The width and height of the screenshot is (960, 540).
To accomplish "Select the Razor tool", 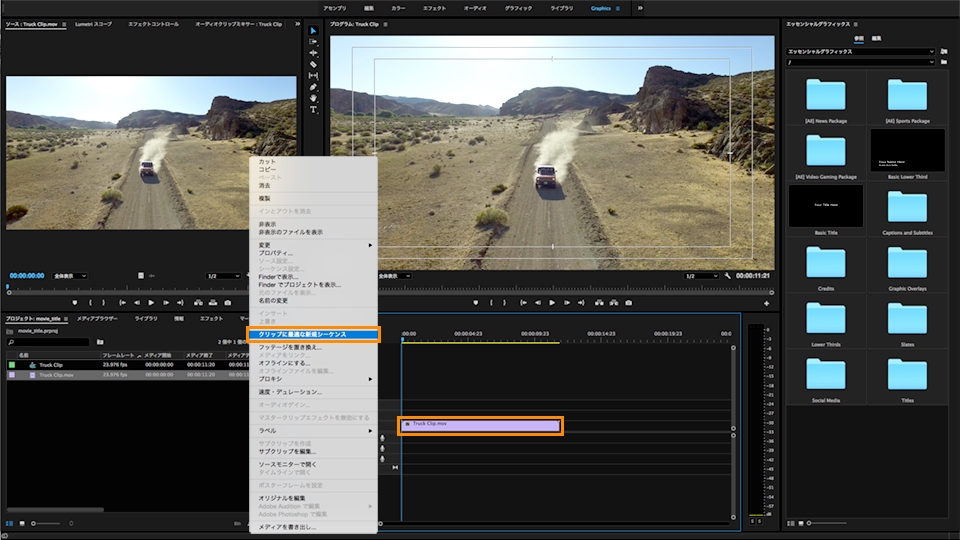I will click(x=313, y=64).
